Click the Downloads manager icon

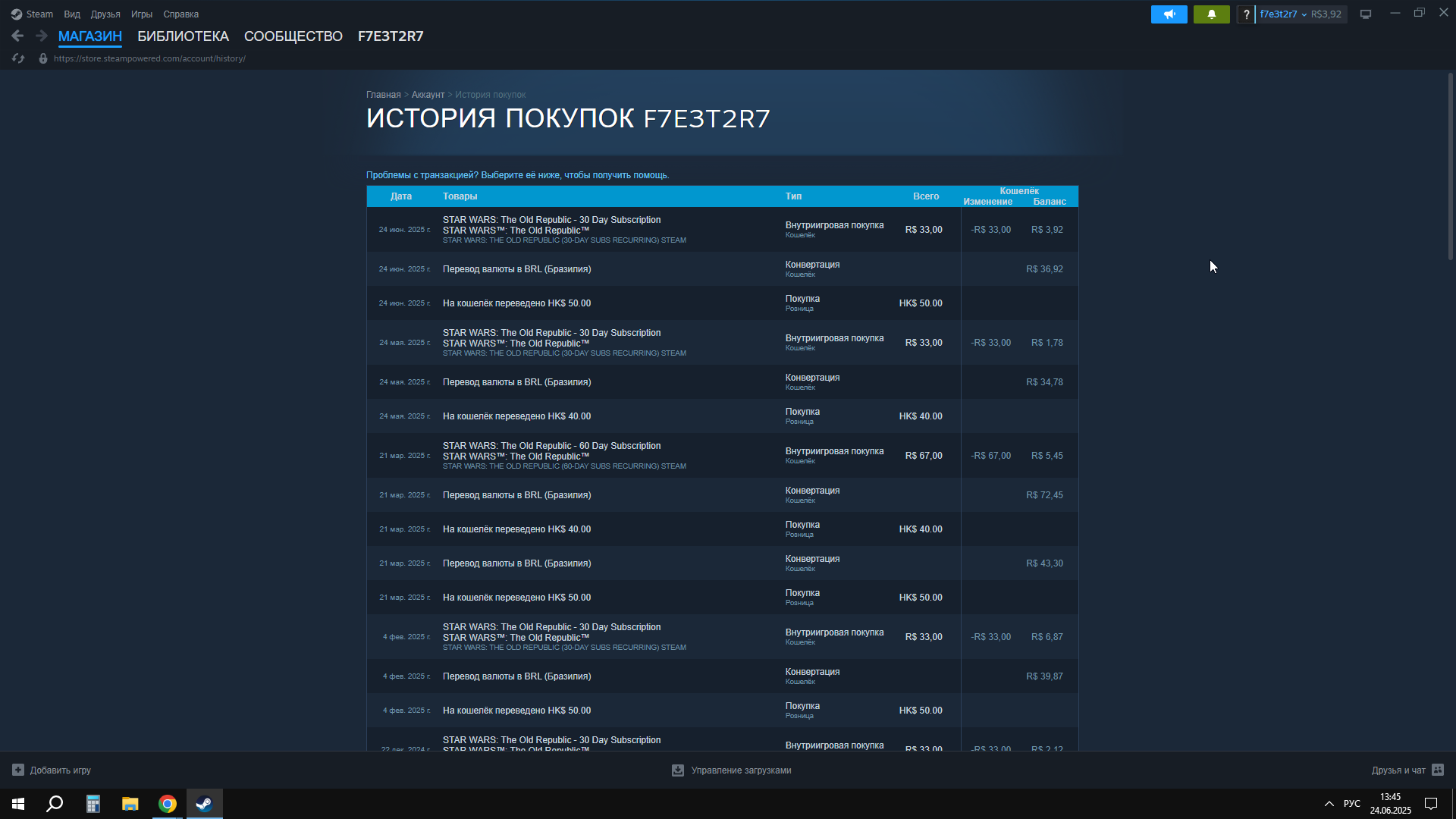click(x=678, y=770)
